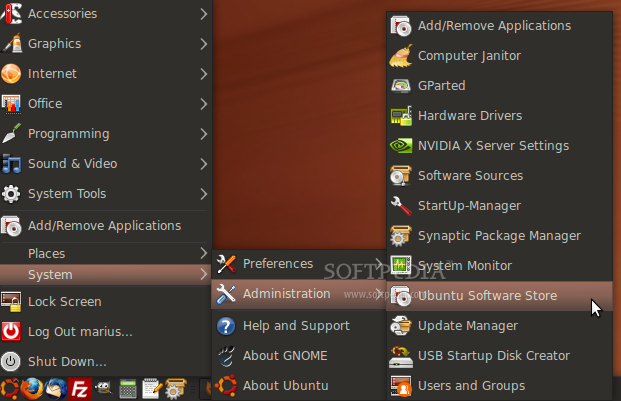This screenshot has height=401, width=621.
Task: Open the text editor panel launcher
Action: coord(152,389)
